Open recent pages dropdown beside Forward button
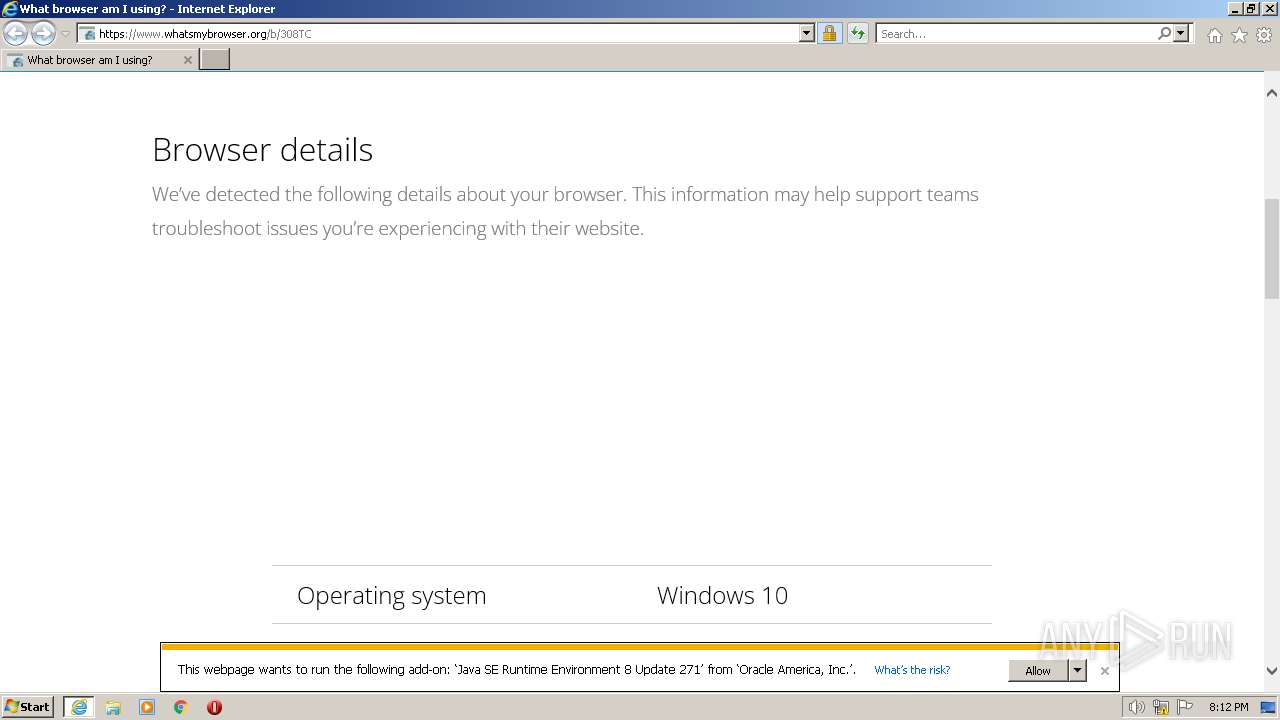The image size is (1280, 720). [x=66, y=34]
